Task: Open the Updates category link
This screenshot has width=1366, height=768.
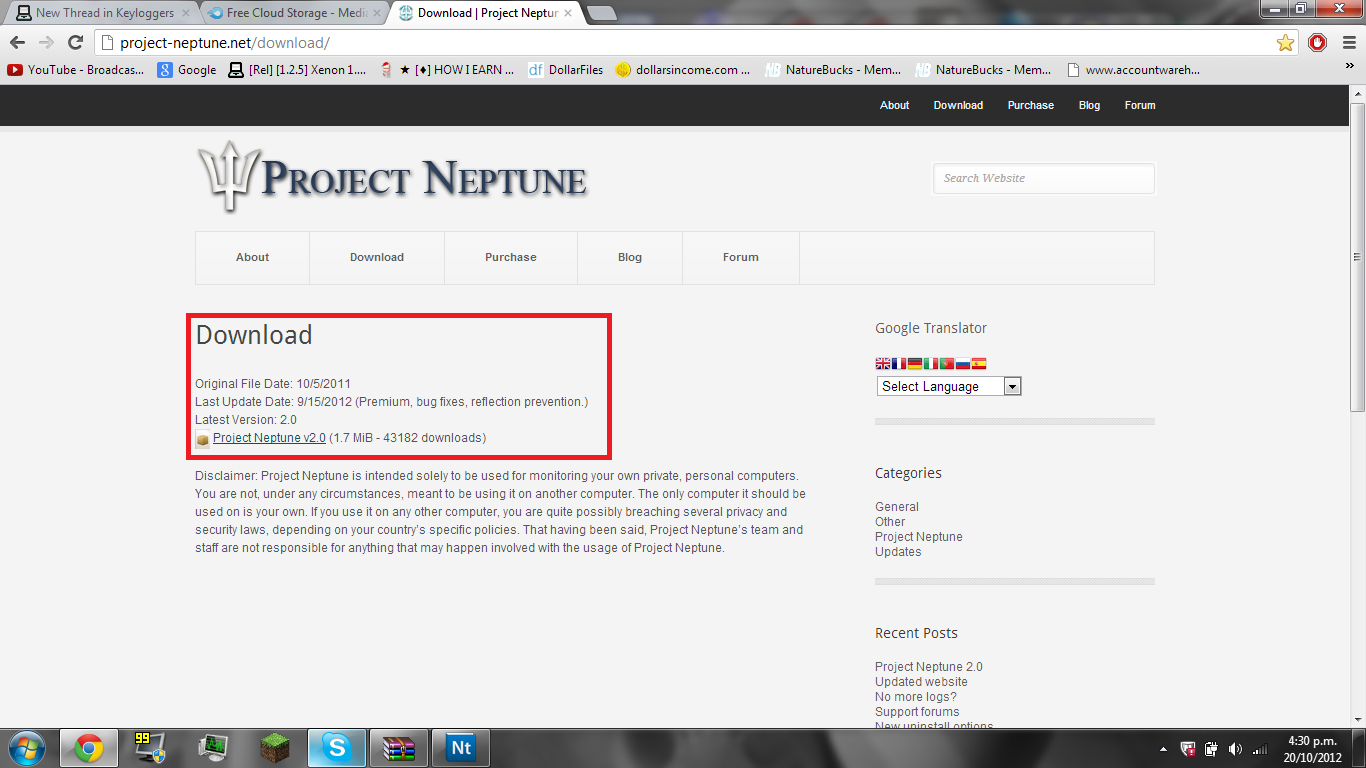Action: pyautogui.click(x=898, y=552)
